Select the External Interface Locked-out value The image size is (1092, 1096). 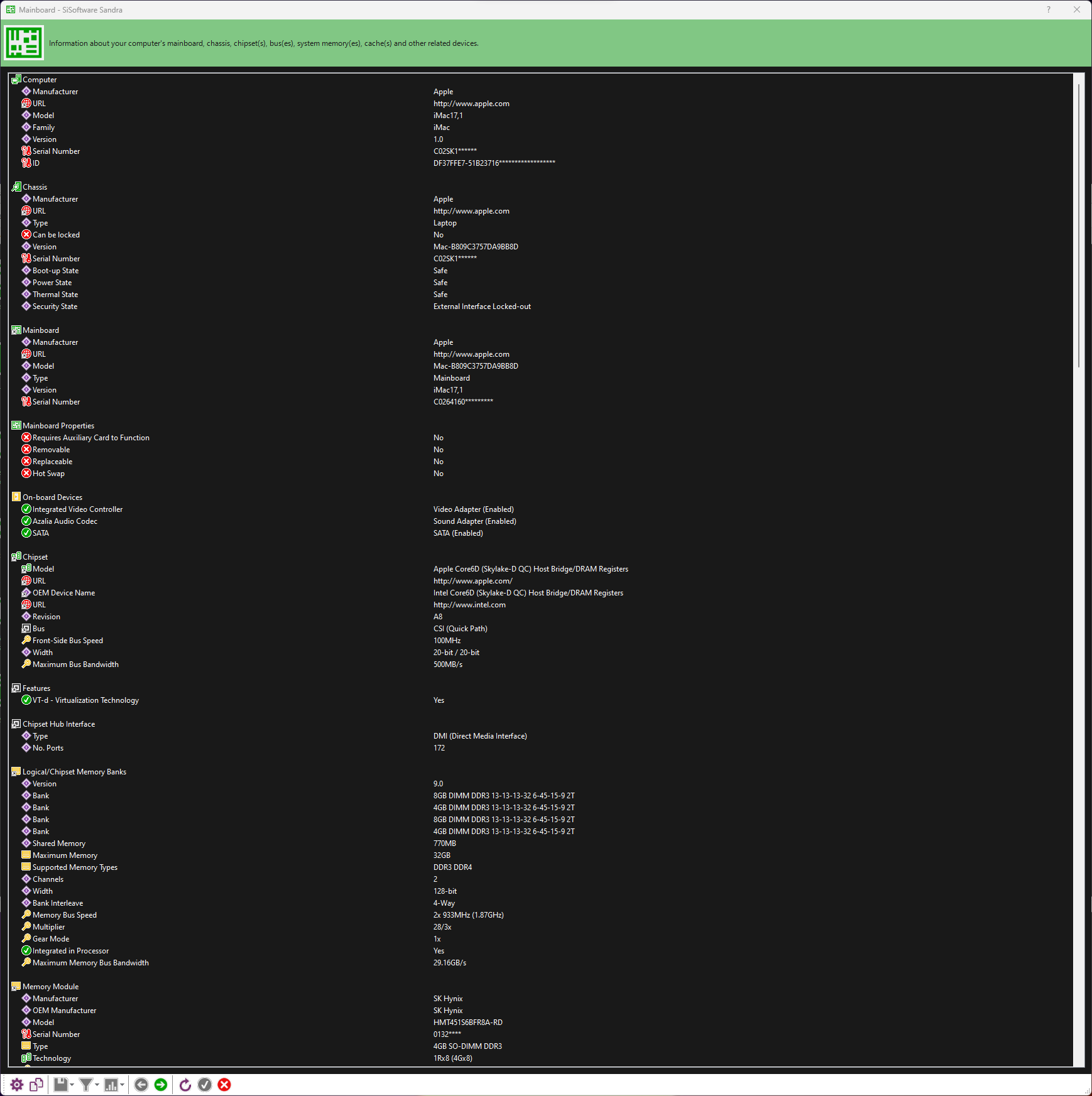pyautogui.click(x=482, y=307)
